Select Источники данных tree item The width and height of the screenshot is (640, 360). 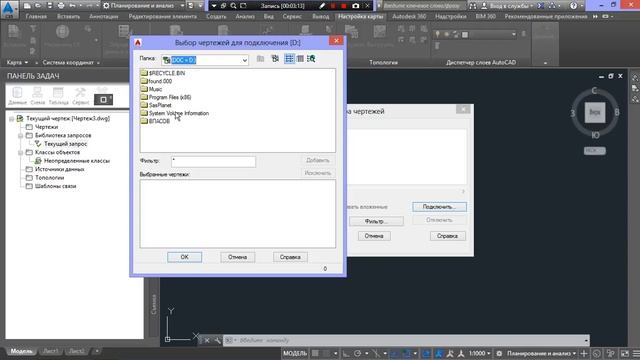pos(60,169)
